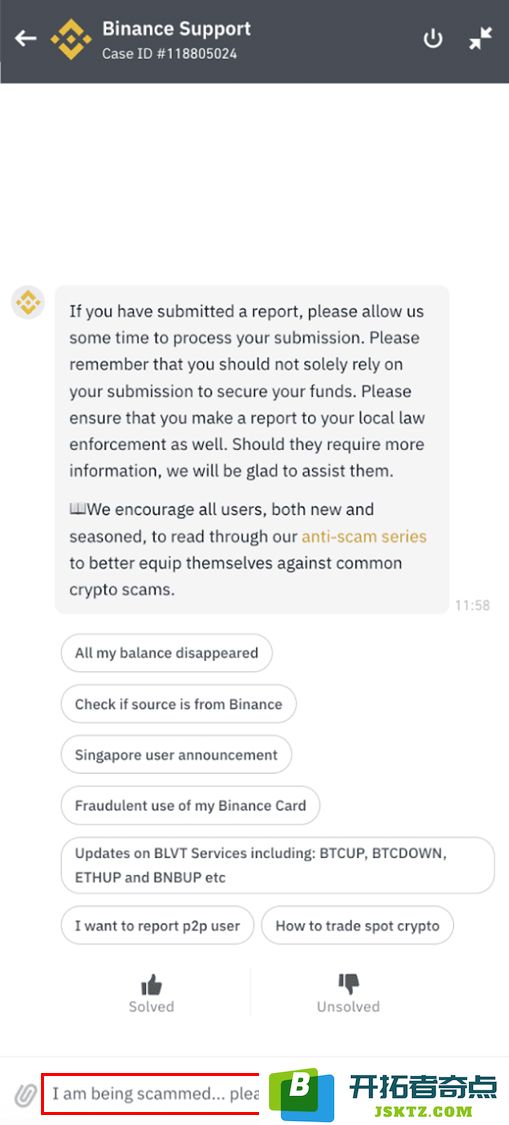Screen dimensions: 509x1125
Task: Open the anti-scam series link
Action: point(364,536)
